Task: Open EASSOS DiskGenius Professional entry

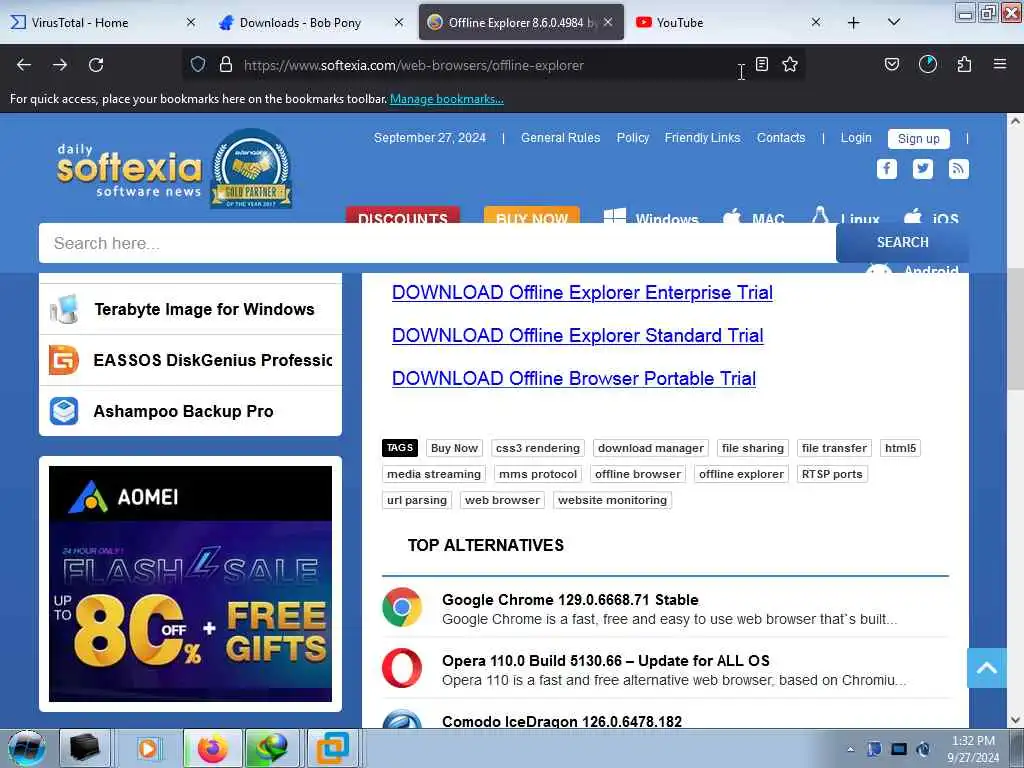Action: click(x=191, y=360)
